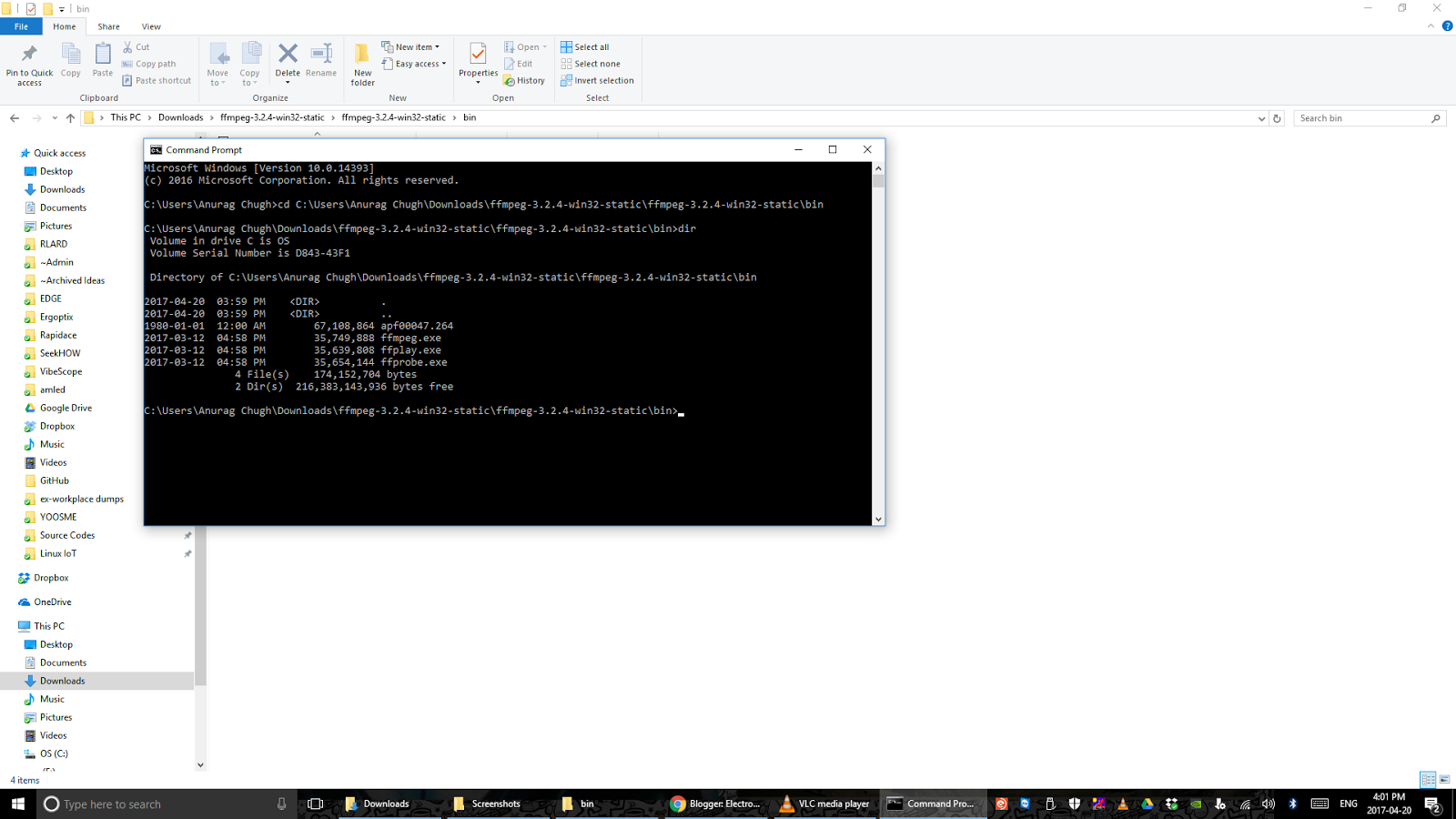Create a New folder from ribbon
The image size is (1456, 819).
click(x=362, y=64)
